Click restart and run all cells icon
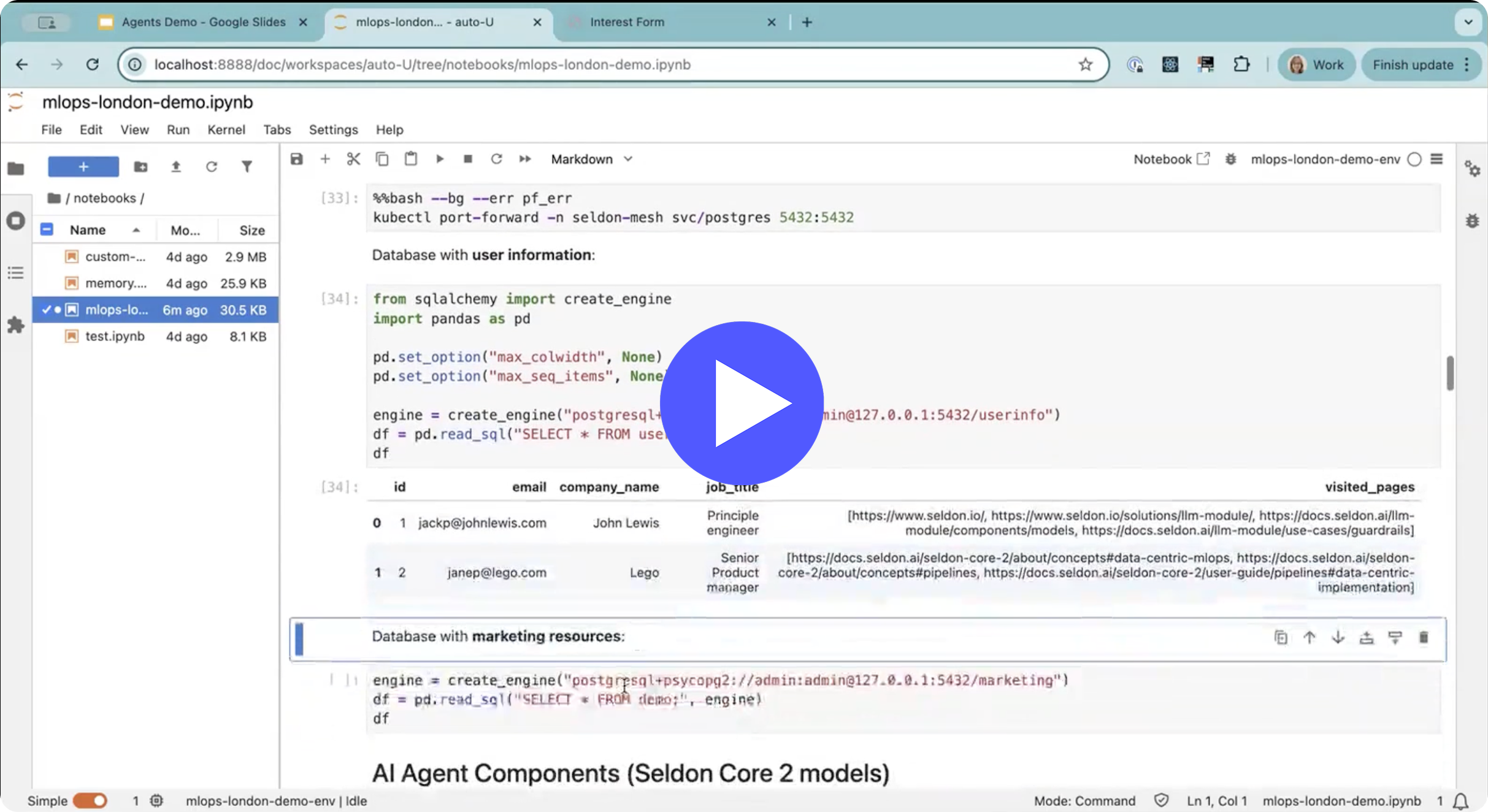 525,159
